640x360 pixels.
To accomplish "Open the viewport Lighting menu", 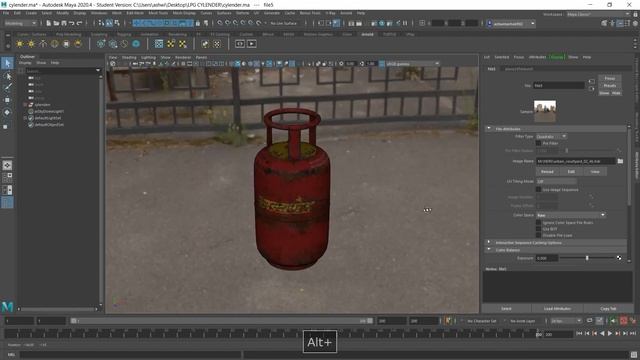I will click(x=149, y=58).
